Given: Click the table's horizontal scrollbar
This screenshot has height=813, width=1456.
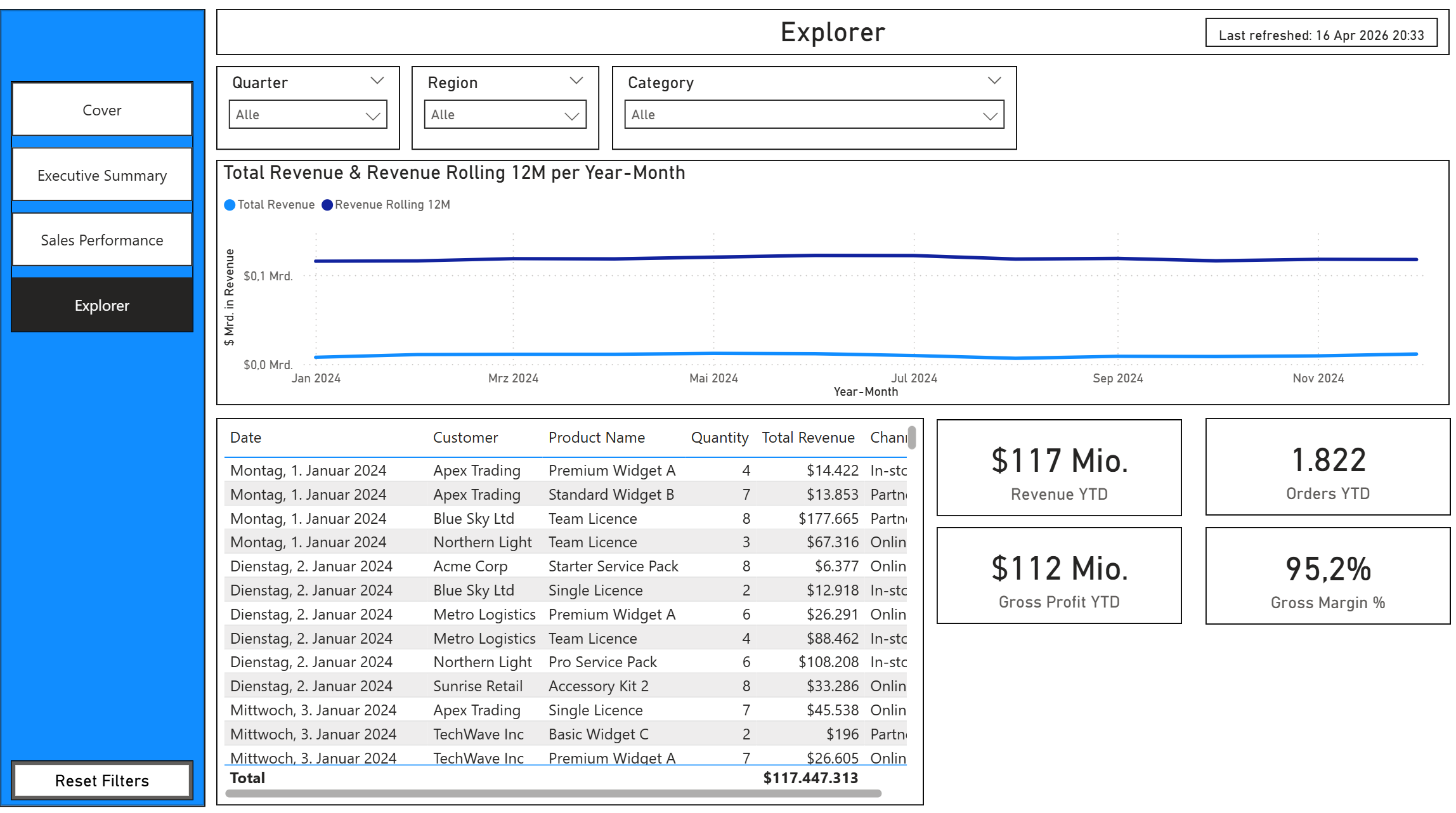Looking at the screenshot, I should 553,793.
